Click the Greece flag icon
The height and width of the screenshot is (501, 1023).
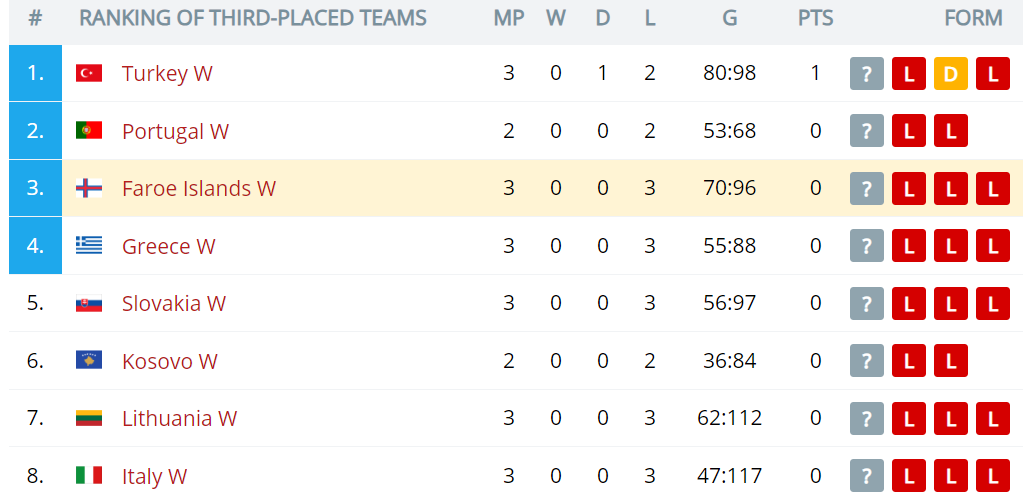tap(89, 246)
